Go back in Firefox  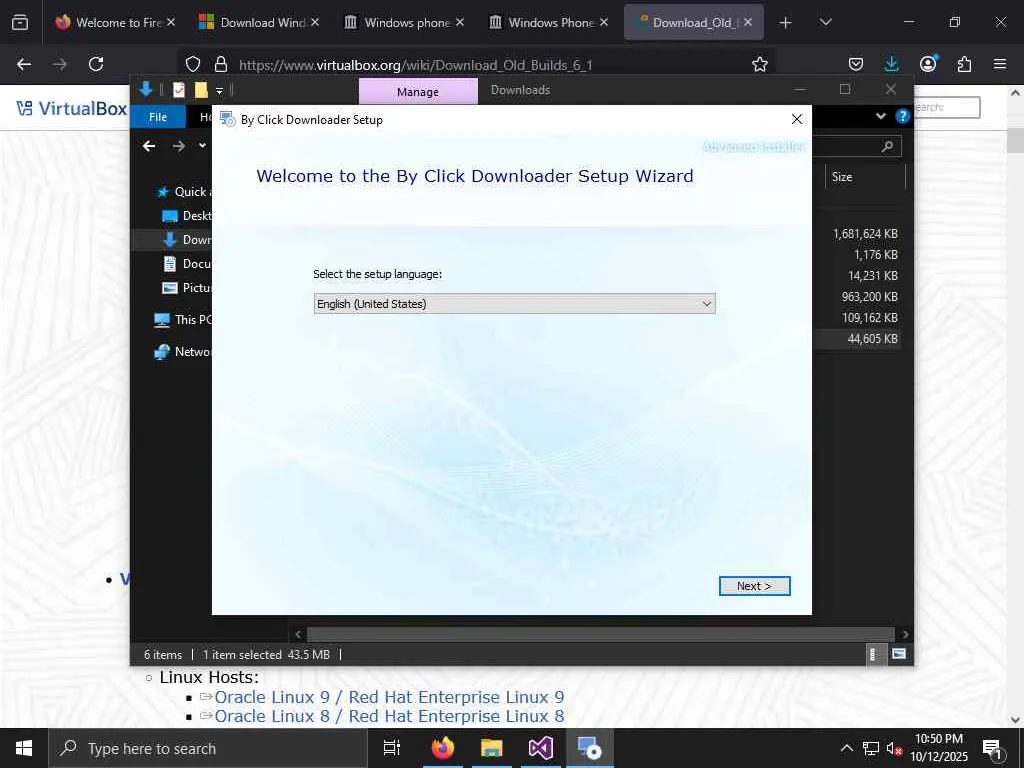[x=24, y=64]
